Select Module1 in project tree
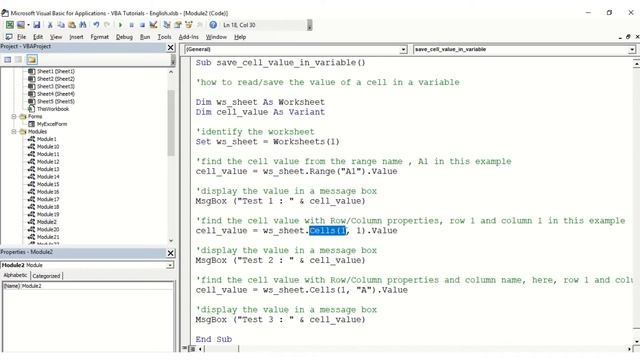 47,139
